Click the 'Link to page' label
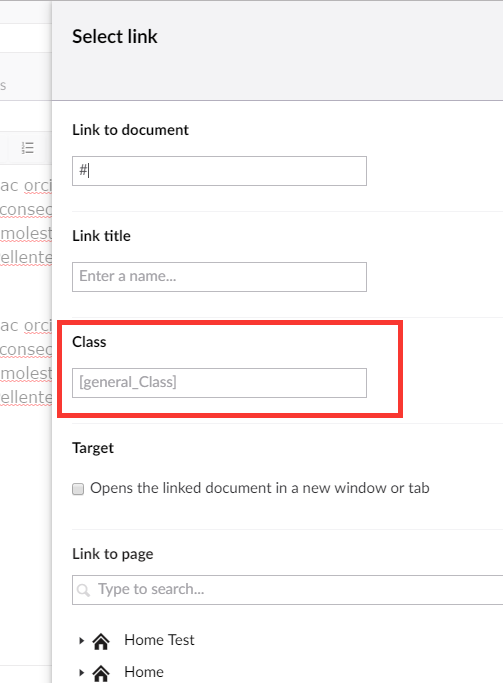 pyautogui.click(x=113, y=554)
